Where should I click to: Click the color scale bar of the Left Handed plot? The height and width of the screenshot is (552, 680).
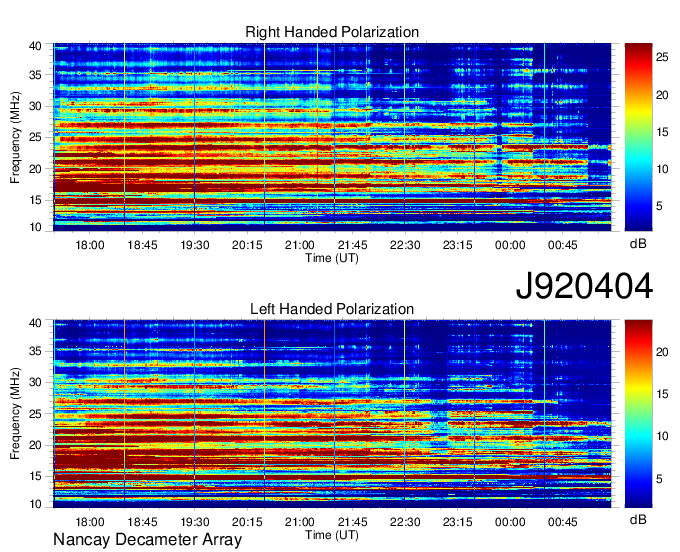(638, 414)
